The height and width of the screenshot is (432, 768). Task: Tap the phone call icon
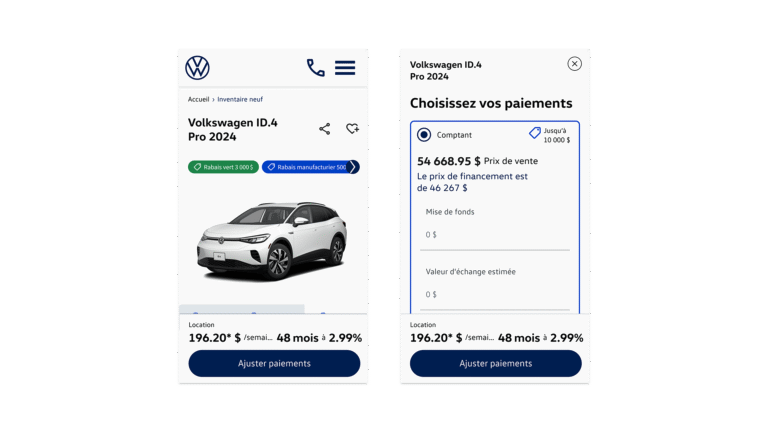(315, 68)
